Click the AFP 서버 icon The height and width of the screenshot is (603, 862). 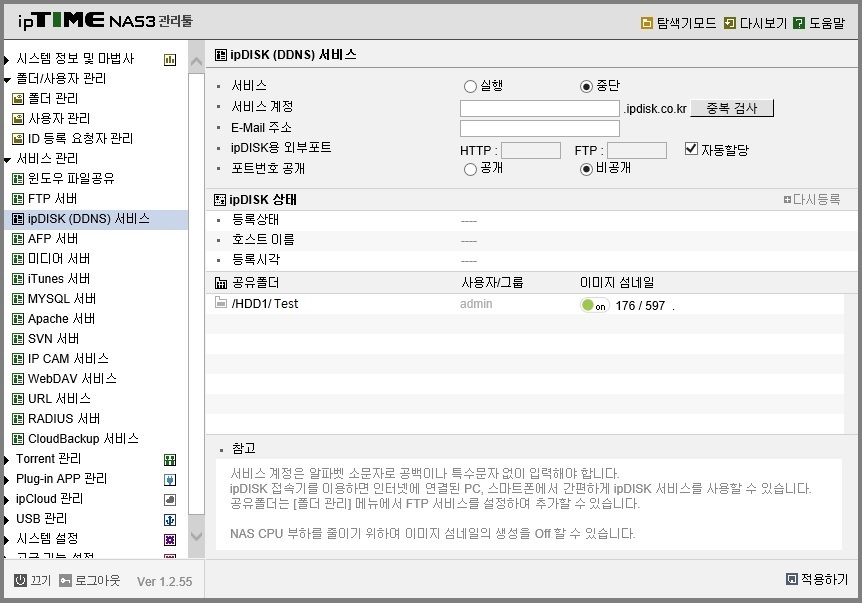18,239
